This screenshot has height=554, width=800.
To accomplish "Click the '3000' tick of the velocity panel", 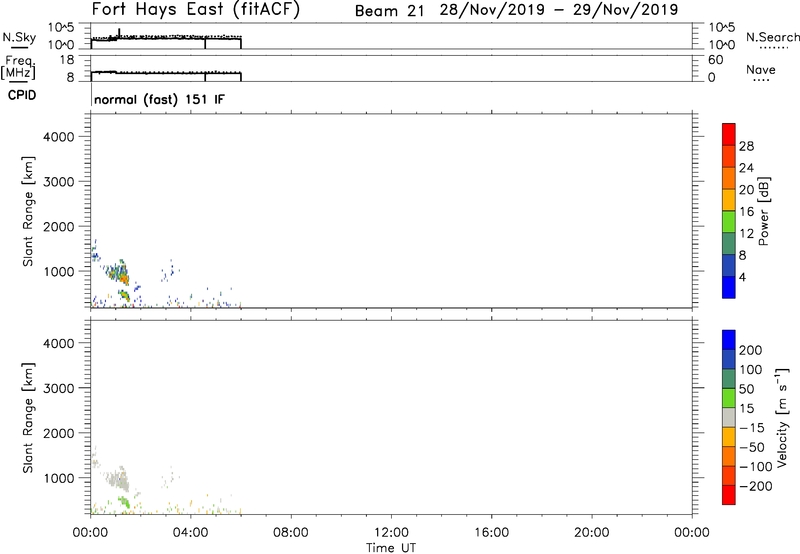I will [58, 388].
